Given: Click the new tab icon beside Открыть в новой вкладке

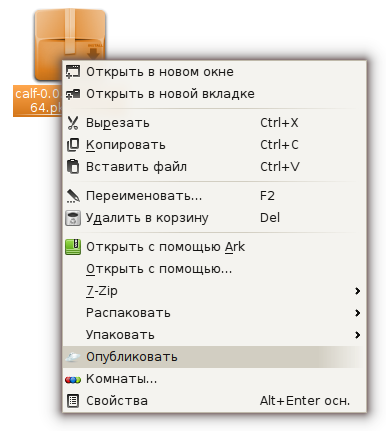Looking at the screenshot, I should [x=73, y=94].
